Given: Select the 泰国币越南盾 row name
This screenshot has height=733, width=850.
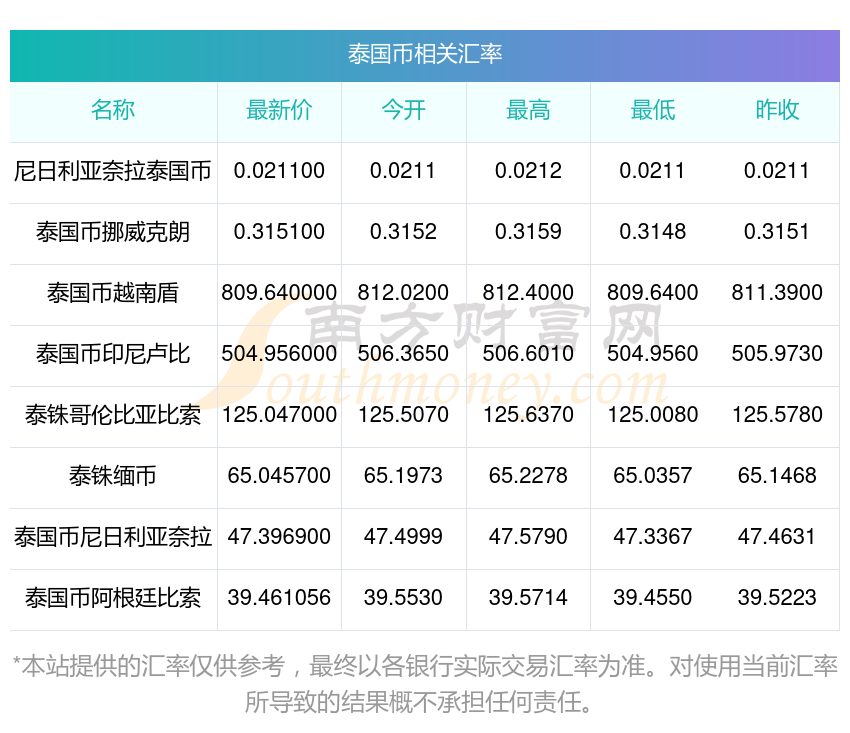Looking at the screenshot, I should tap(113, 293).
